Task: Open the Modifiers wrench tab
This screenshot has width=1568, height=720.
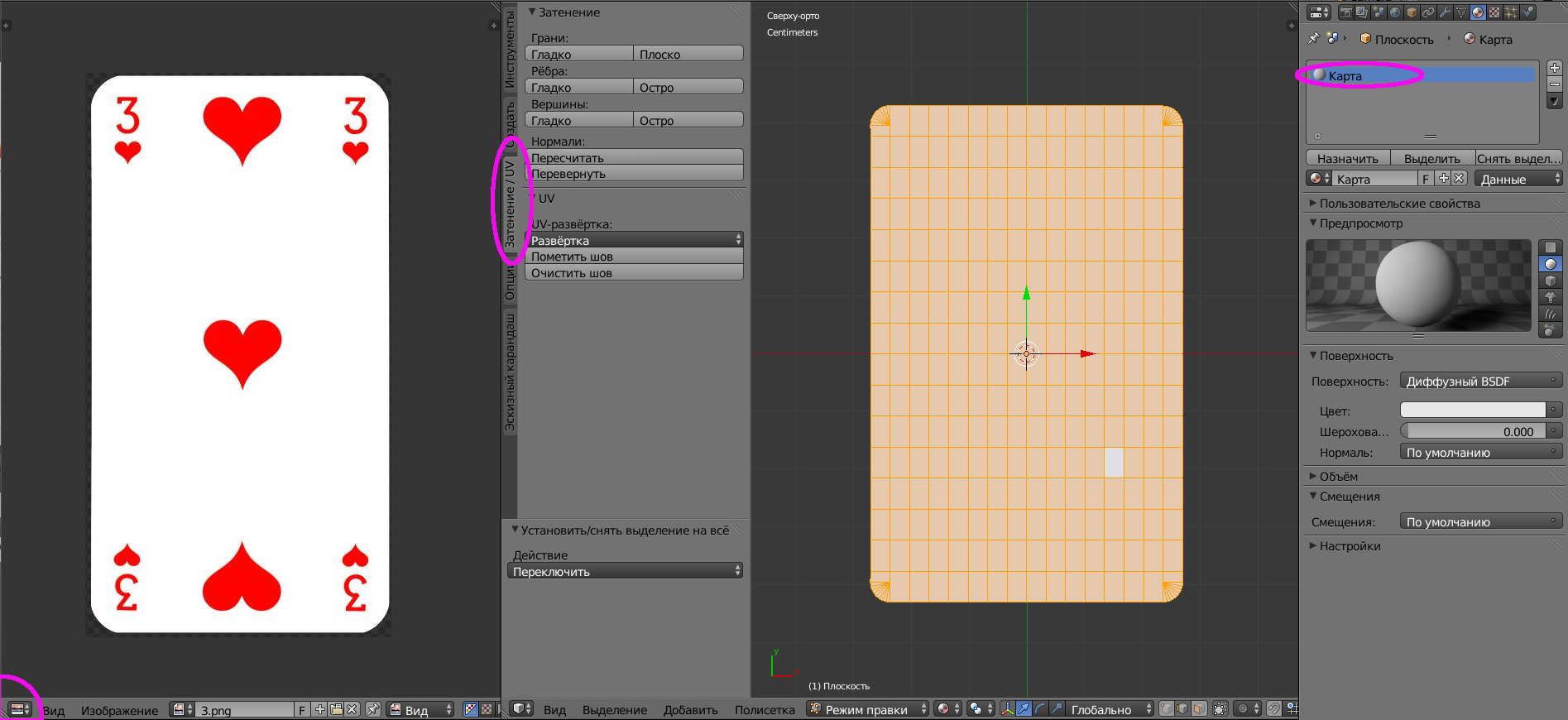Action: (1445, 12)
